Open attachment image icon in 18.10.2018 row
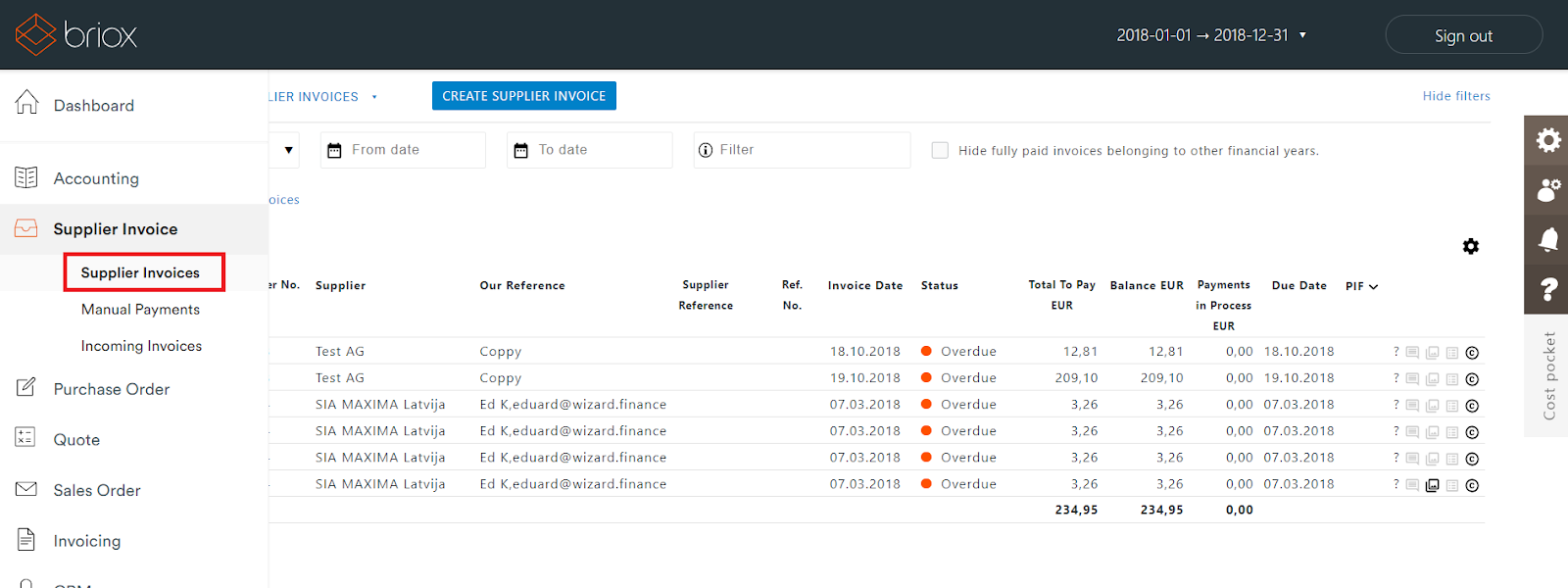 pos(1432,353)
